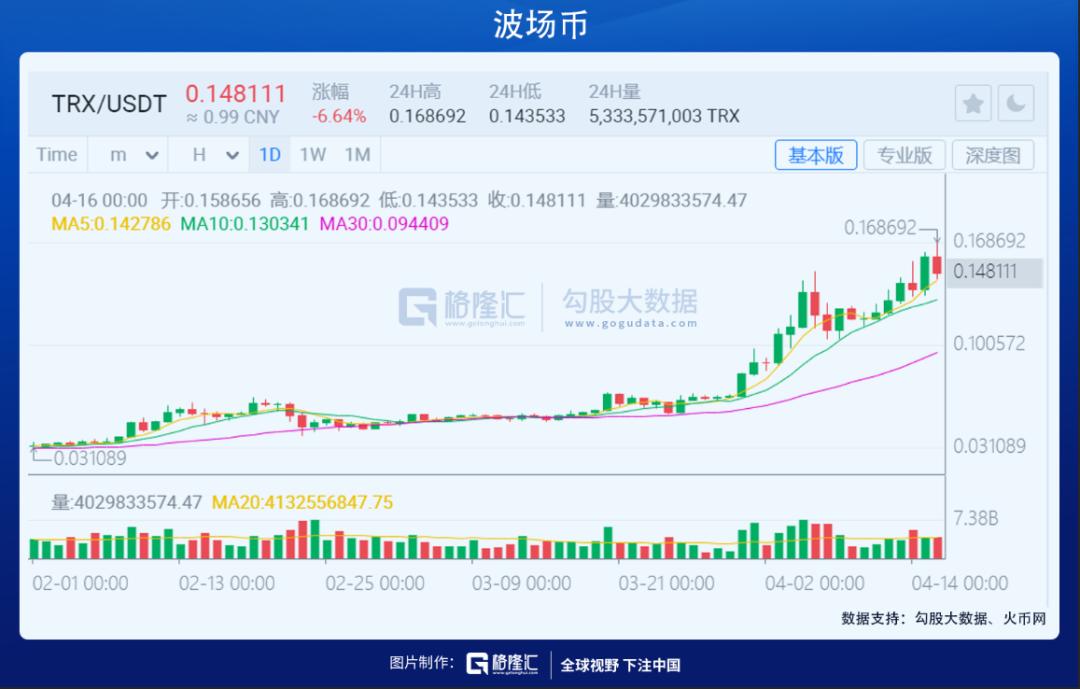
Task: Click the MA10 green indicator label
Action: [x=245, y=223]
